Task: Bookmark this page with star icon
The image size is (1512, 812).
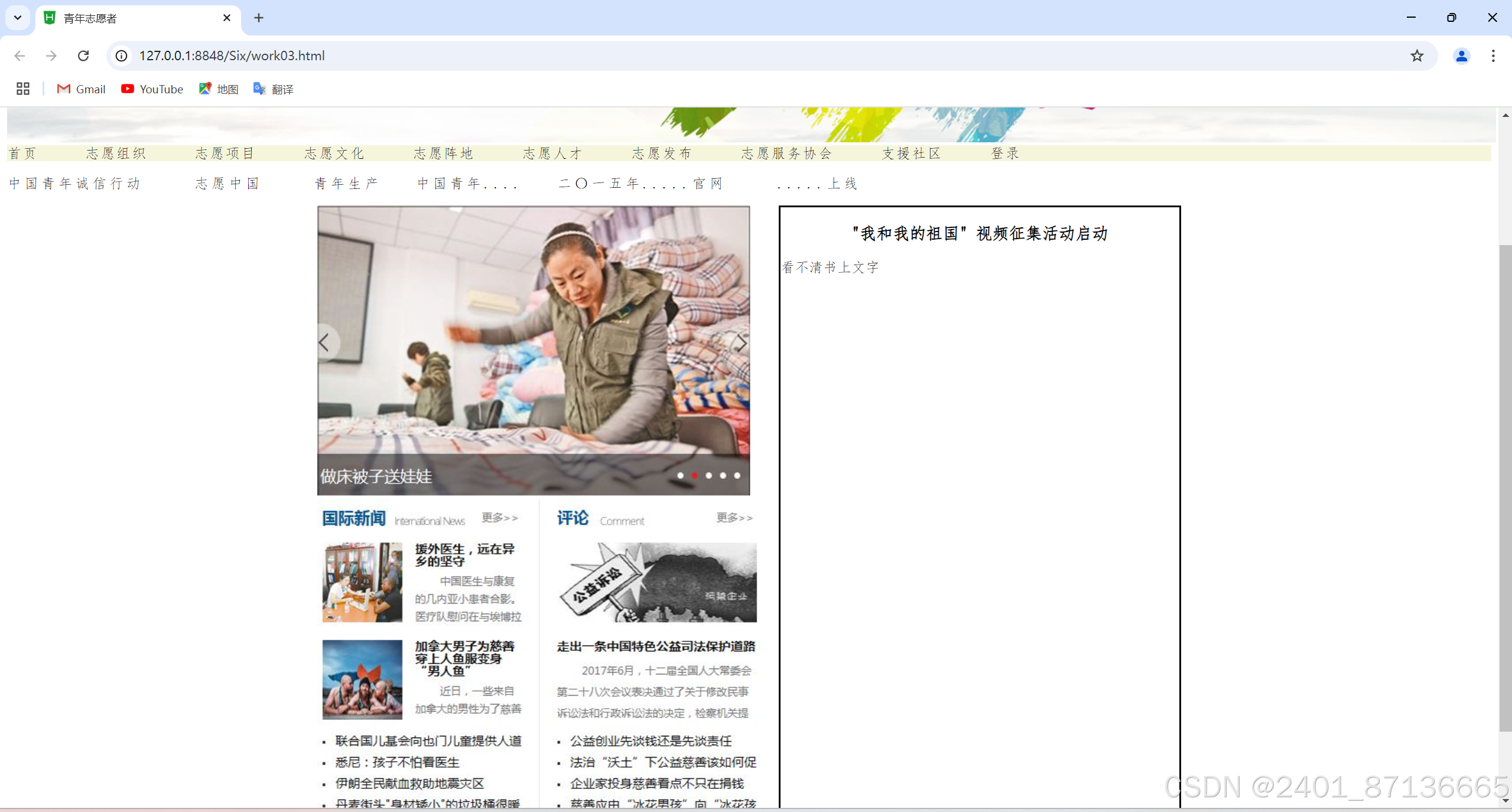Action: (x=1416, y=56)
